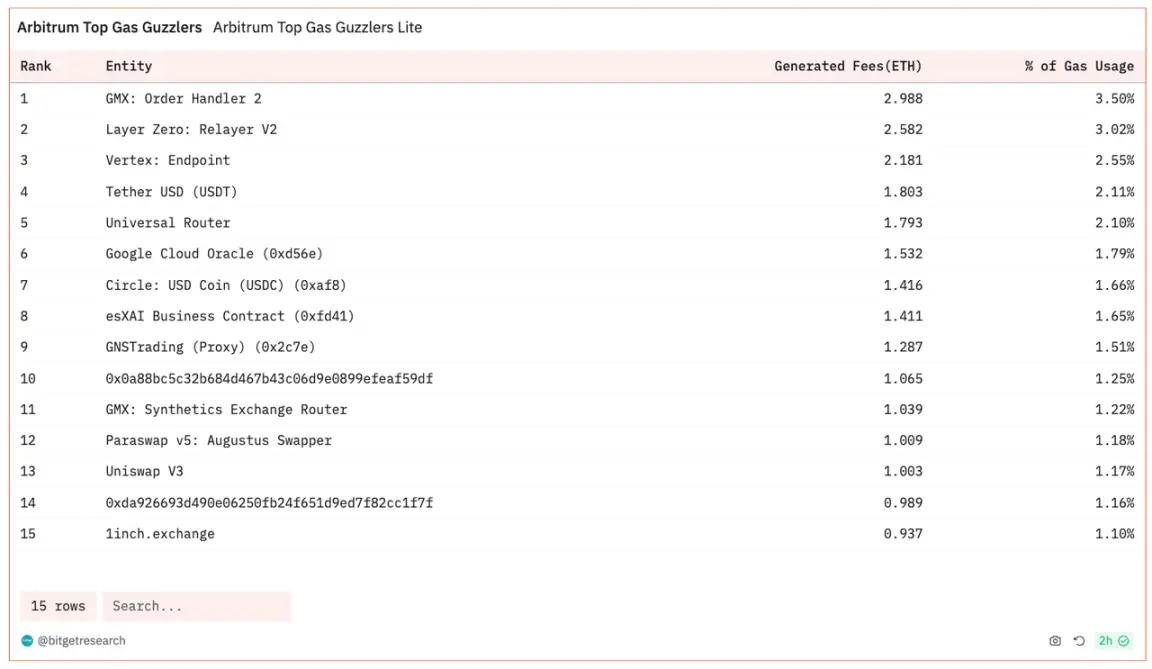This screenshot has height=669, width=1152.
Task: Click the Search input field
Action: [x=197, y=606]
